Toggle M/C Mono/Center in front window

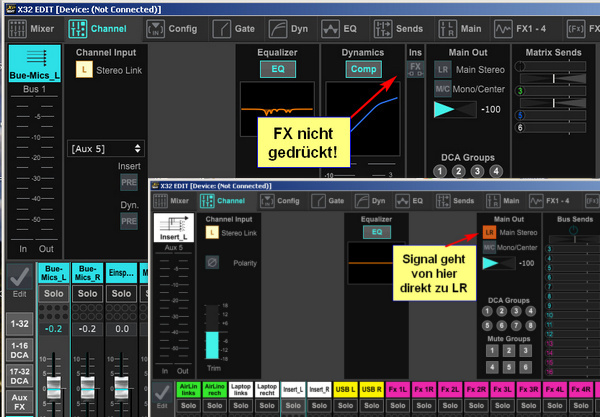(x=489, y=247)
